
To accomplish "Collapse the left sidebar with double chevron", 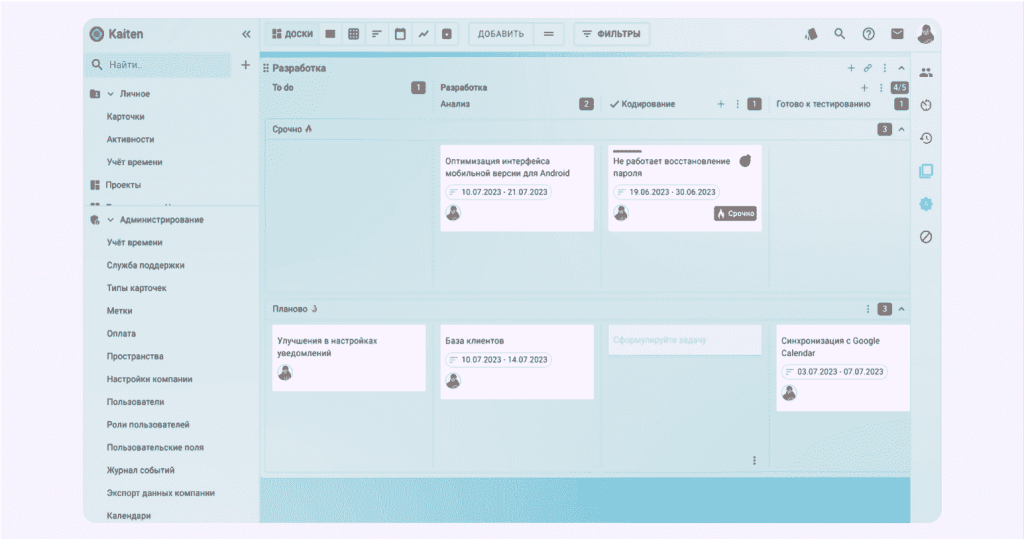I will pos(246,34).
